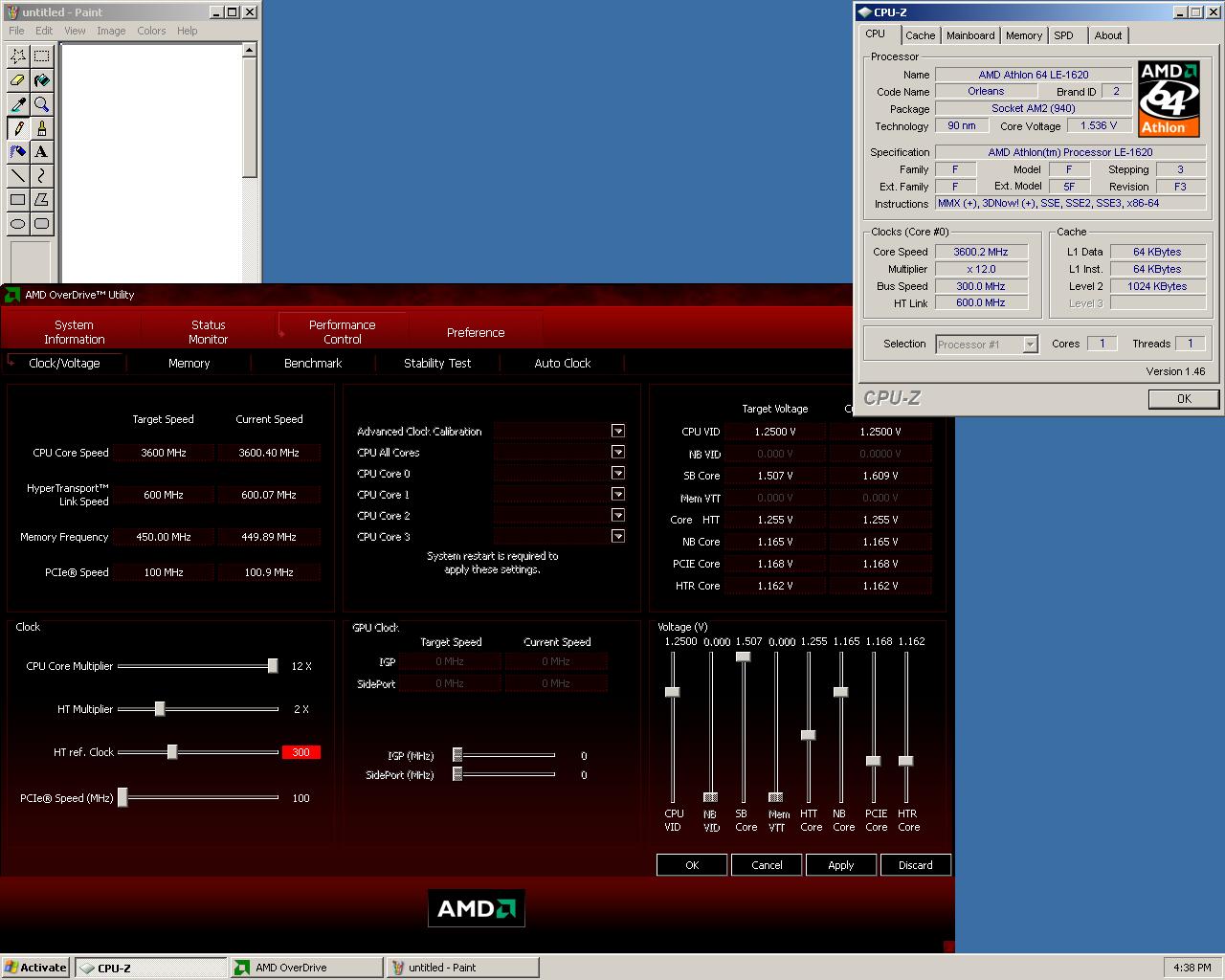Open the View menu in Paint
Screen dimensions: 1225x980
click(x=75, y=31)
